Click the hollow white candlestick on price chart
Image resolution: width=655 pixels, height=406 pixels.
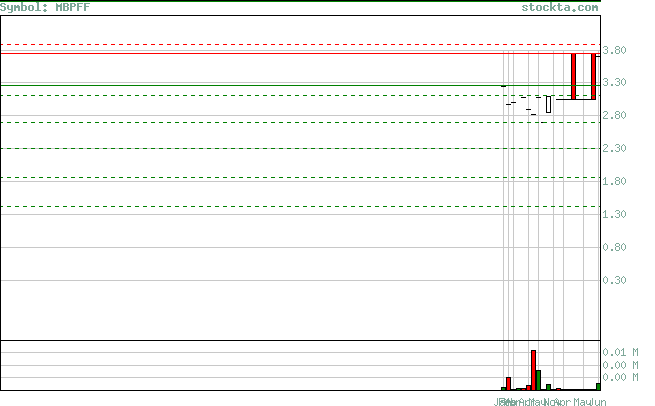coord(548,104)
